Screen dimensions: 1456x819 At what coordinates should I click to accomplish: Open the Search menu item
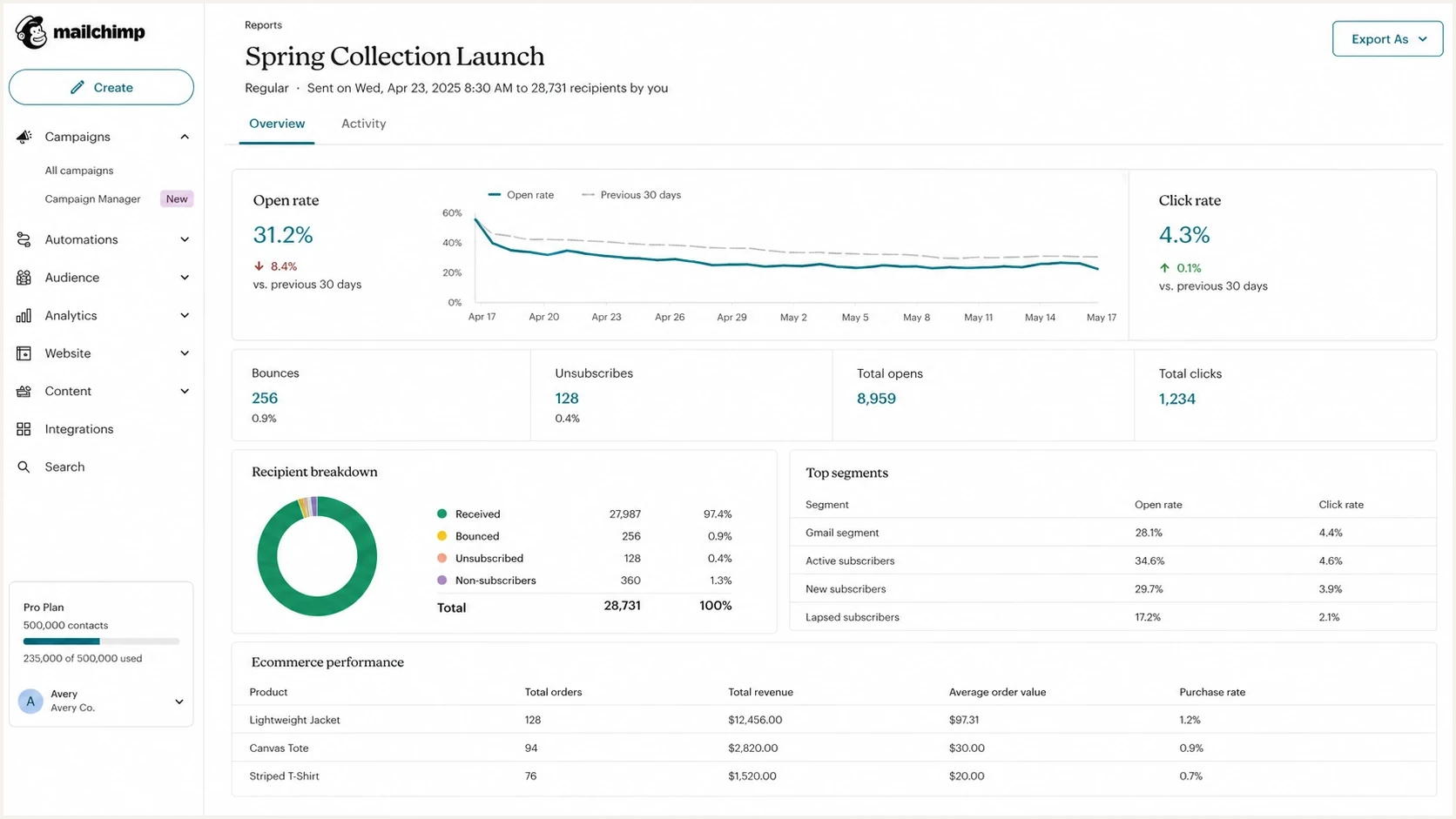[64, 467]
